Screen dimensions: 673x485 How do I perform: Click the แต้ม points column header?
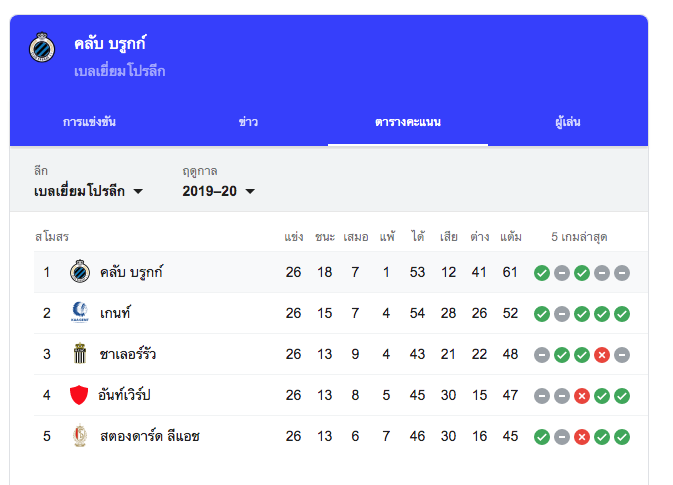511,236
